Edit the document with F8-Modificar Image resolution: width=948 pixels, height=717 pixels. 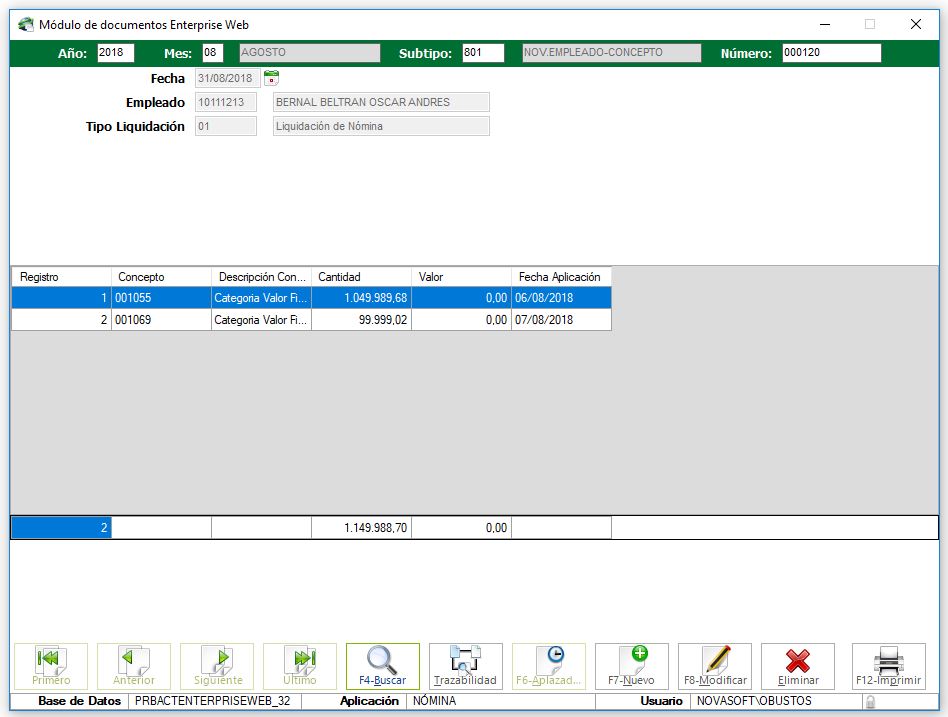[715, 666]
